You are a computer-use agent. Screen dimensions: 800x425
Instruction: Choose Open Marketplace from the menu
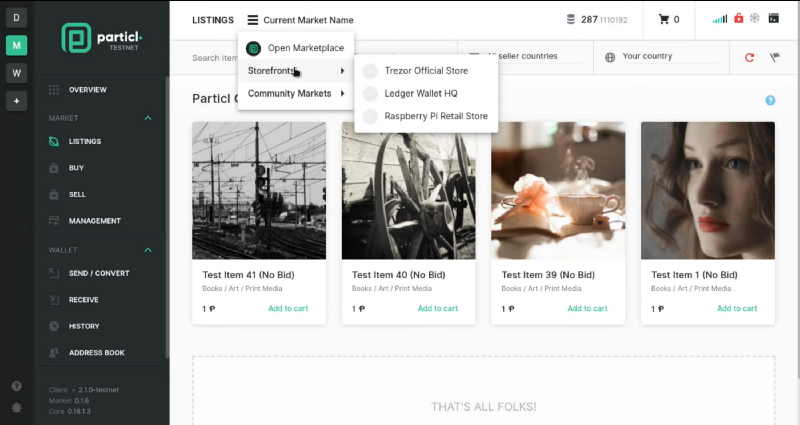pyautogui.click(x=296, y=48)
